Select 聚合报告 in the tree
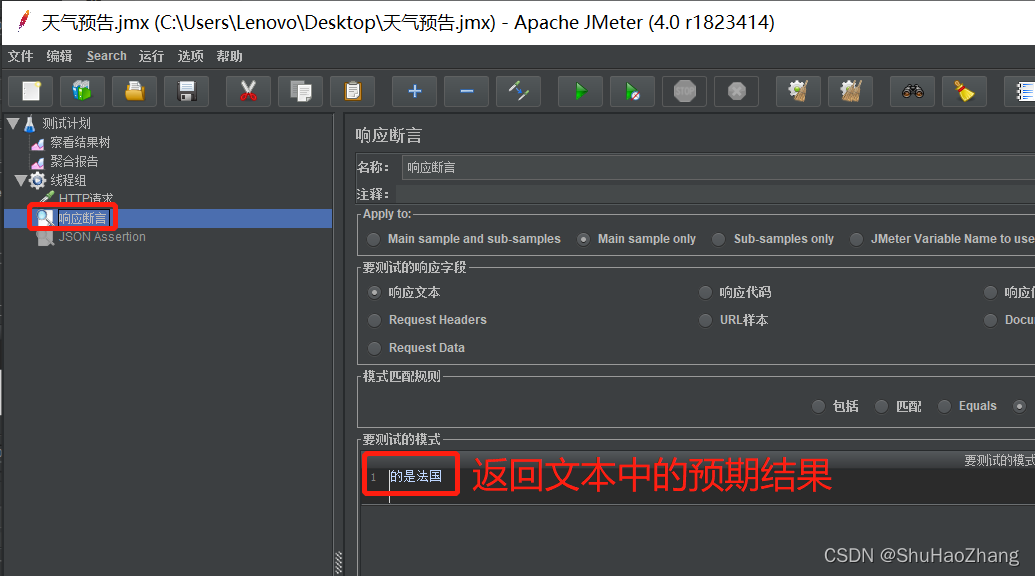 click(74, 161)
